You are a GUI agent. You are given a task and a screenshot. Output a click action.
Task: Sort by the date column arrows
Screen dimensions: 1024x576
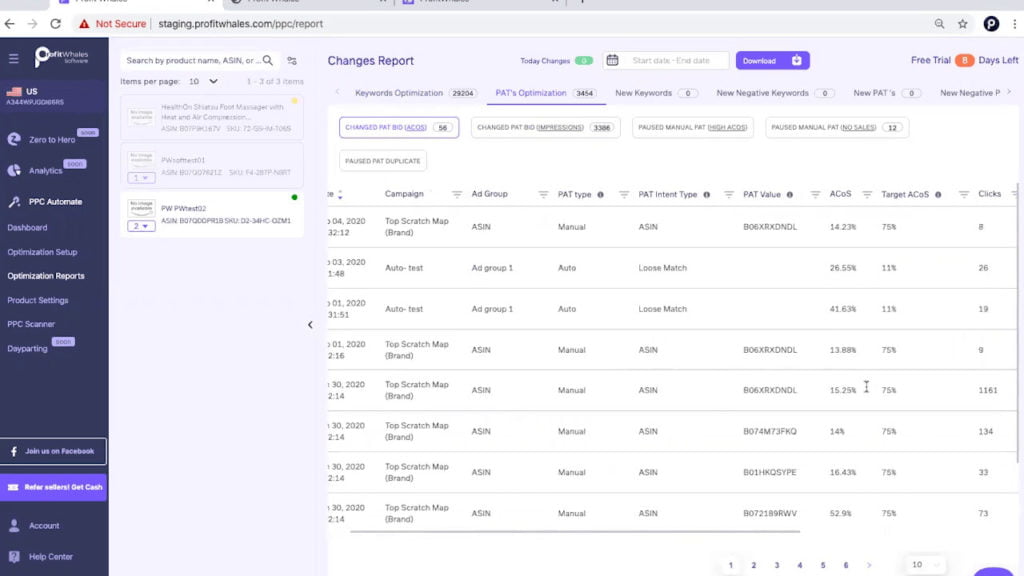tap(340, 195)
